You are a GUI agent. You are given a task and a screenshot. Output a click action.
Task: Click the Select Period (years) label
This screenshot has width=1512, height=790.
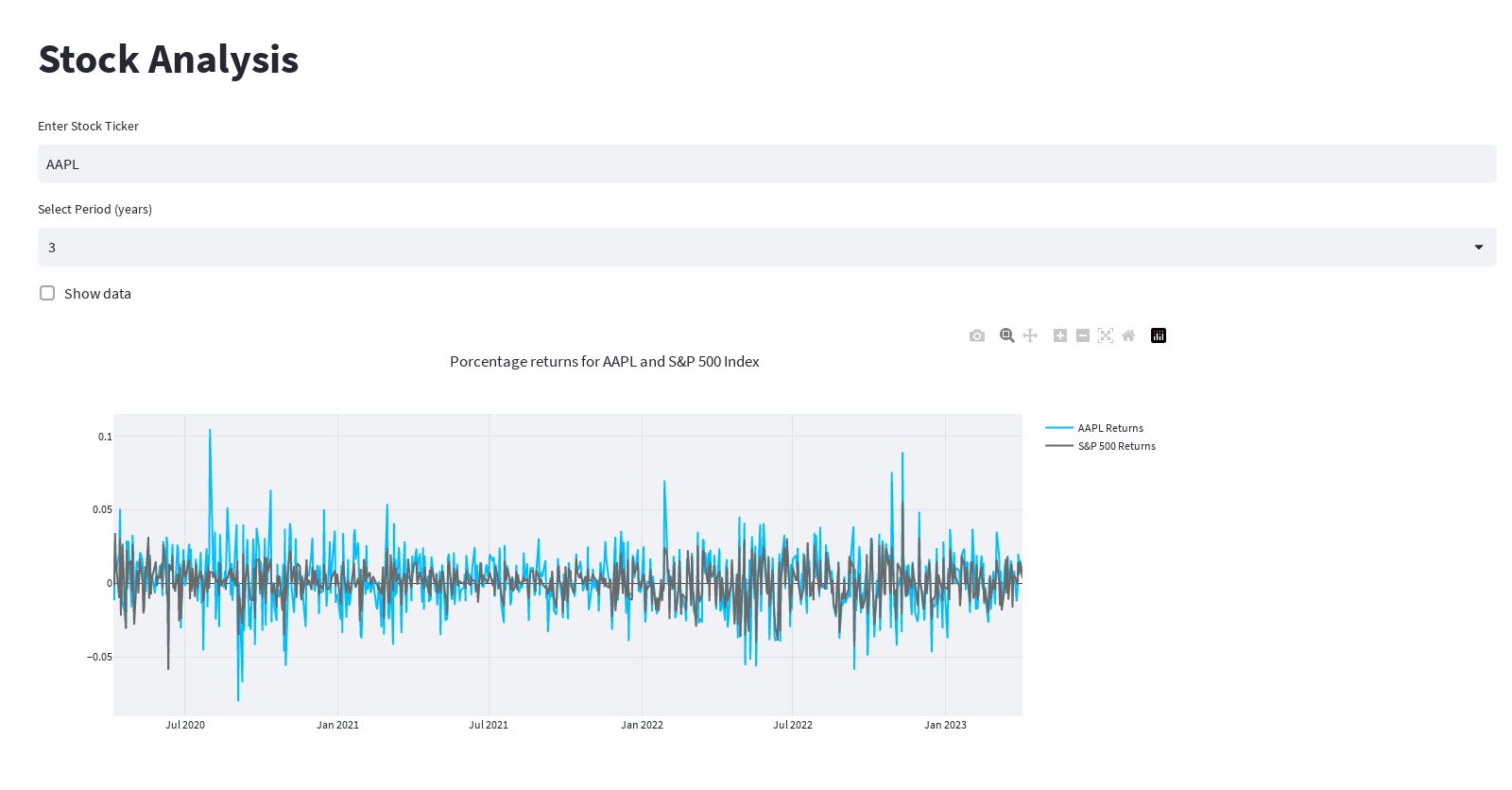point(94,209)
